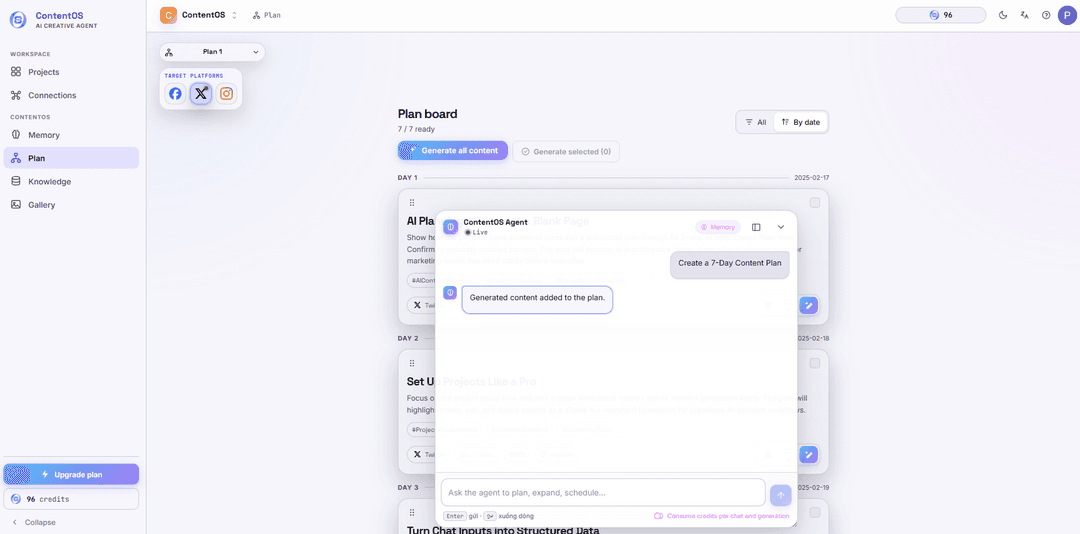This screenshot has height=534, width=1080.
Task: Check the Day 2 card checkbox
Action: point(815,363)
